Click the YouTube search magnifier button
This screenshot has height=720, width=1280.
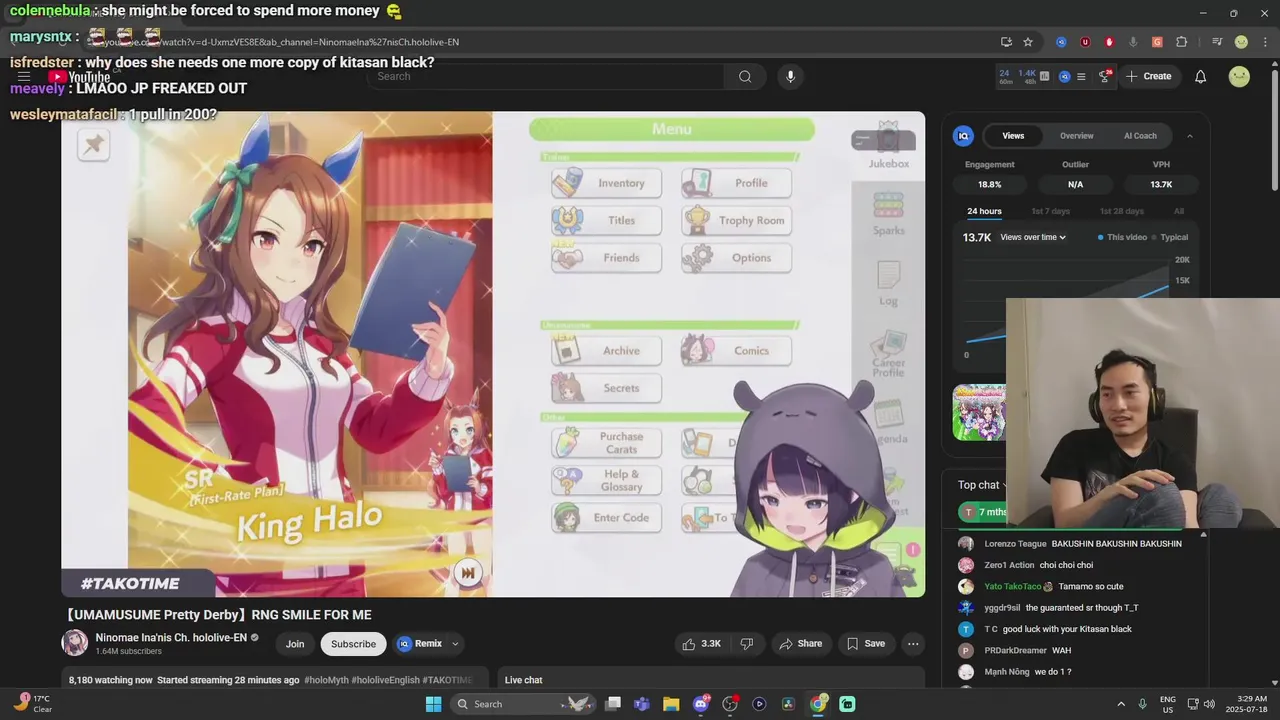[x=745, y=77]
